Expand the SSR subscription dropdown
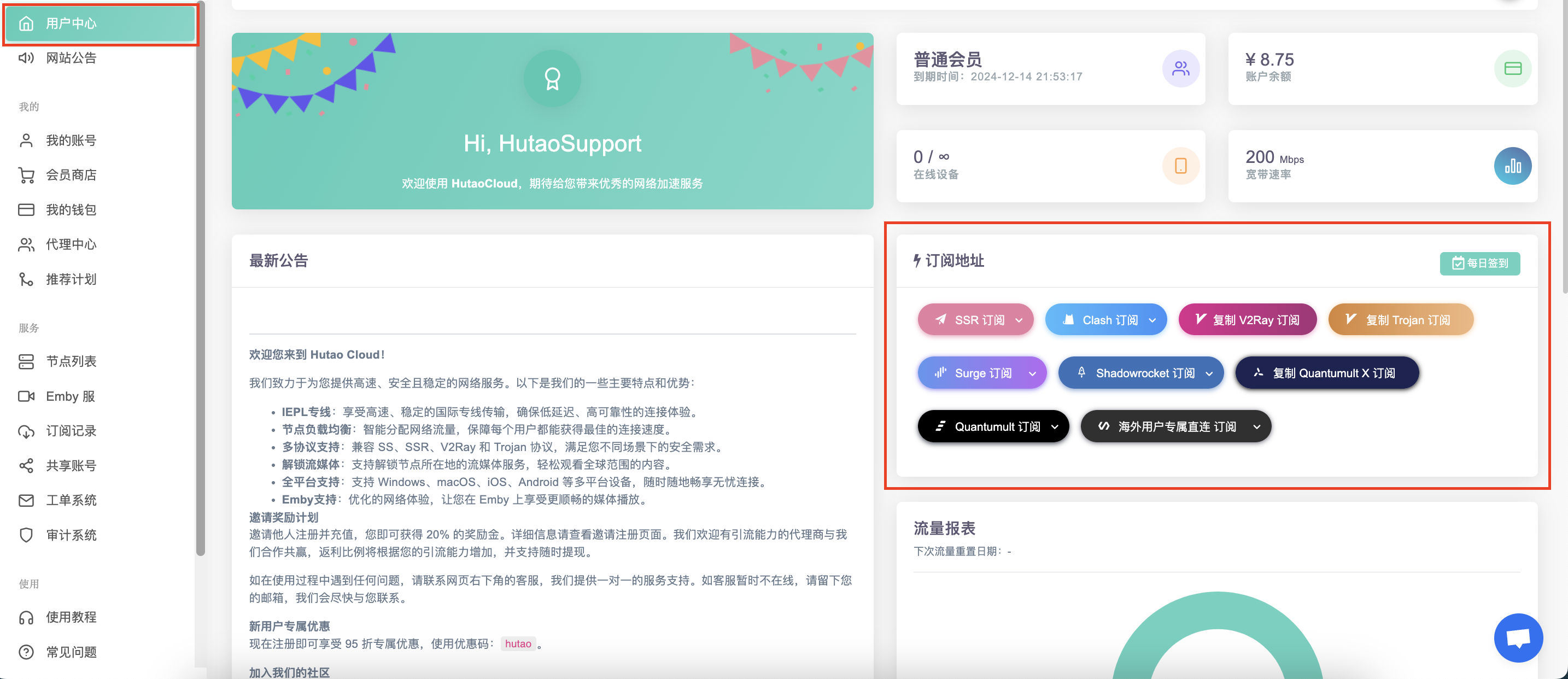This screenshot has height=679, width=1568. point(976,320)
